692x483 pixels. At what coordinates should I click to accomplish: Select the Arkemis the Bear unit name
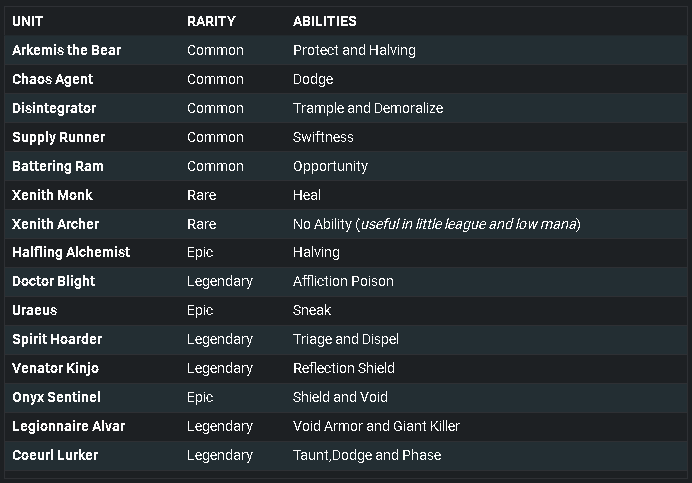[67, 50]
